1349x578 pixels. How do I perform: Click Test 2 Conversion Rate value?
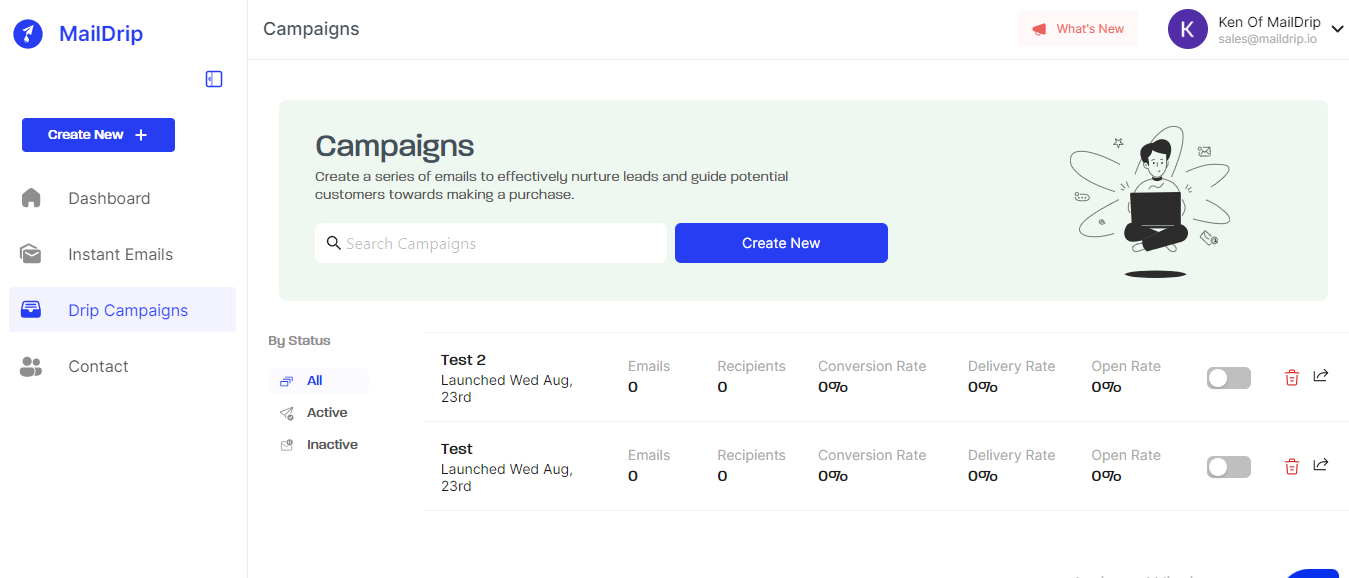click(x=833, y=387)
